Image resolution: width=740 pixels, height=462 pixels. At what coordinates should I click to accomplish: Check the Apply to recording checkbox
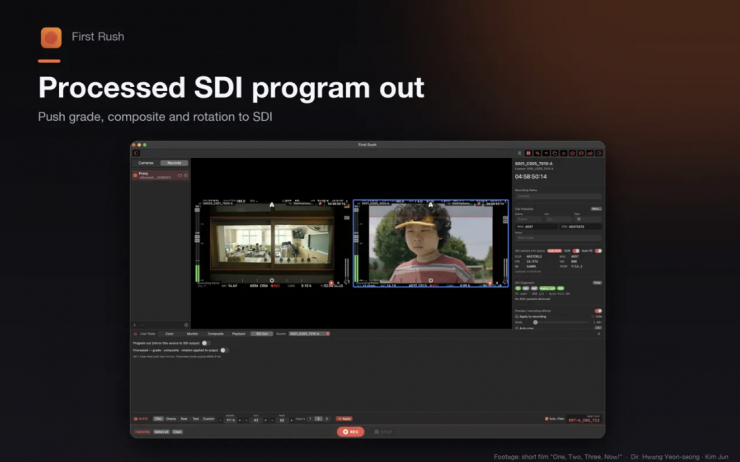517,316
